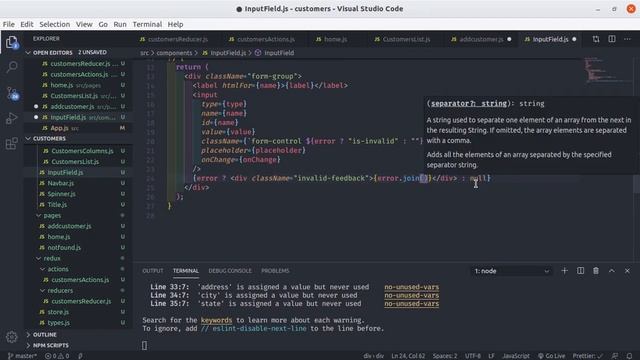Open the Help menu
This screenshot has width=640, height=360.
tap(176, 24)
